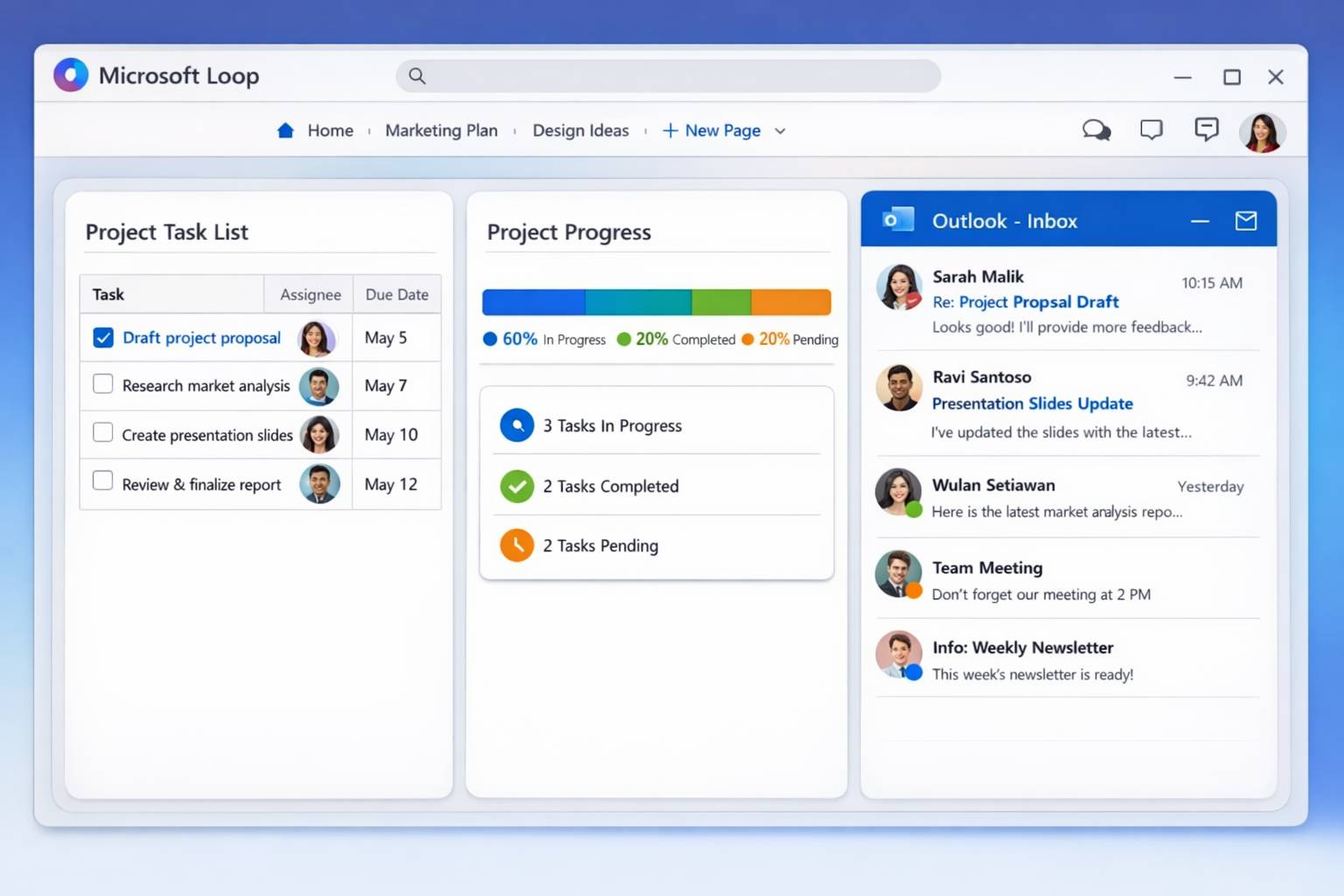Viewport: 1344px width, 896px height.
Task: Collapse the Outlook Inbox panel
Action: click(x=1200, y=221)
